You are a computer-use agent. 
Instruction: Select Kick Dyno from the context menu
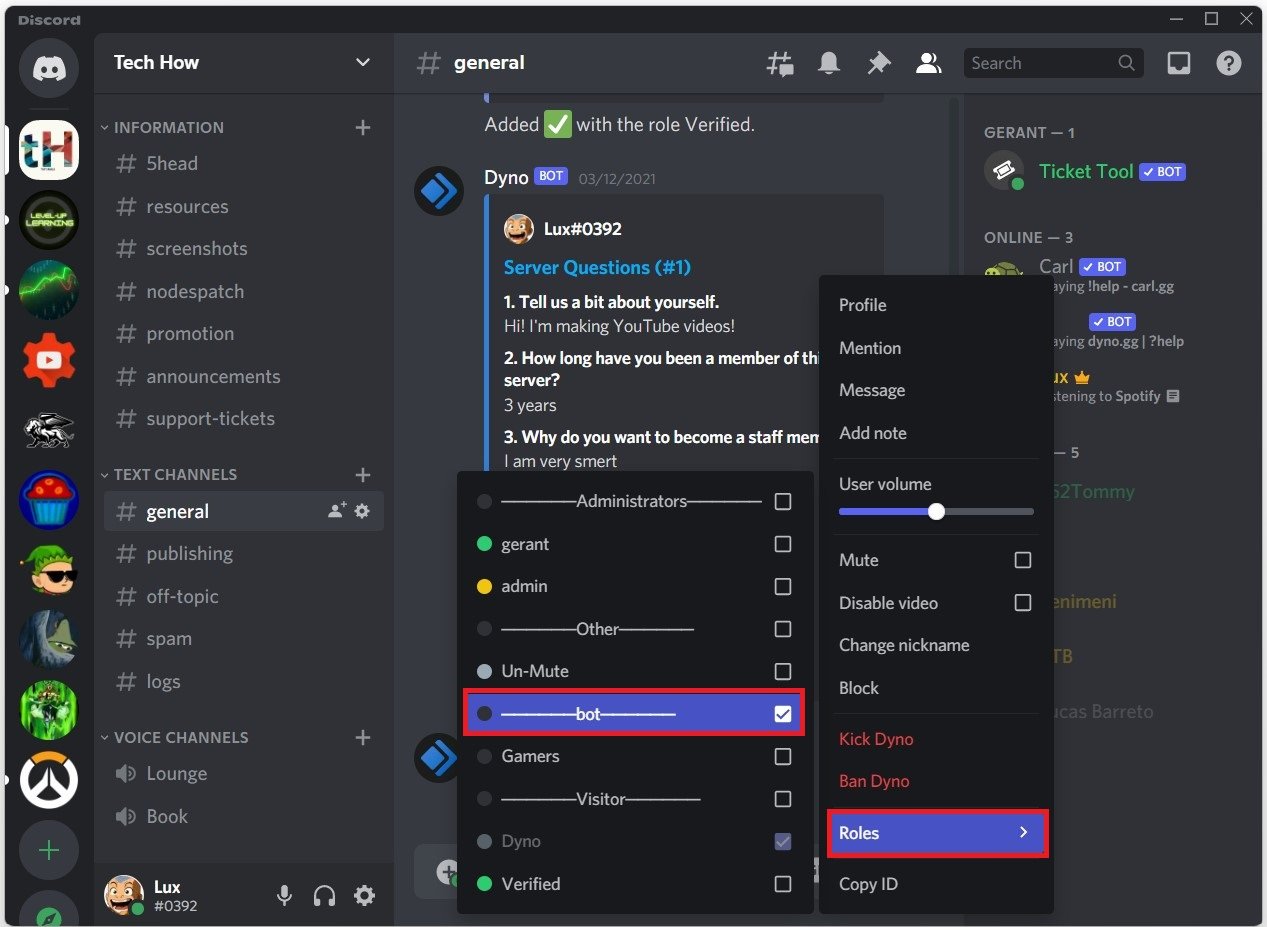[876, 738]
